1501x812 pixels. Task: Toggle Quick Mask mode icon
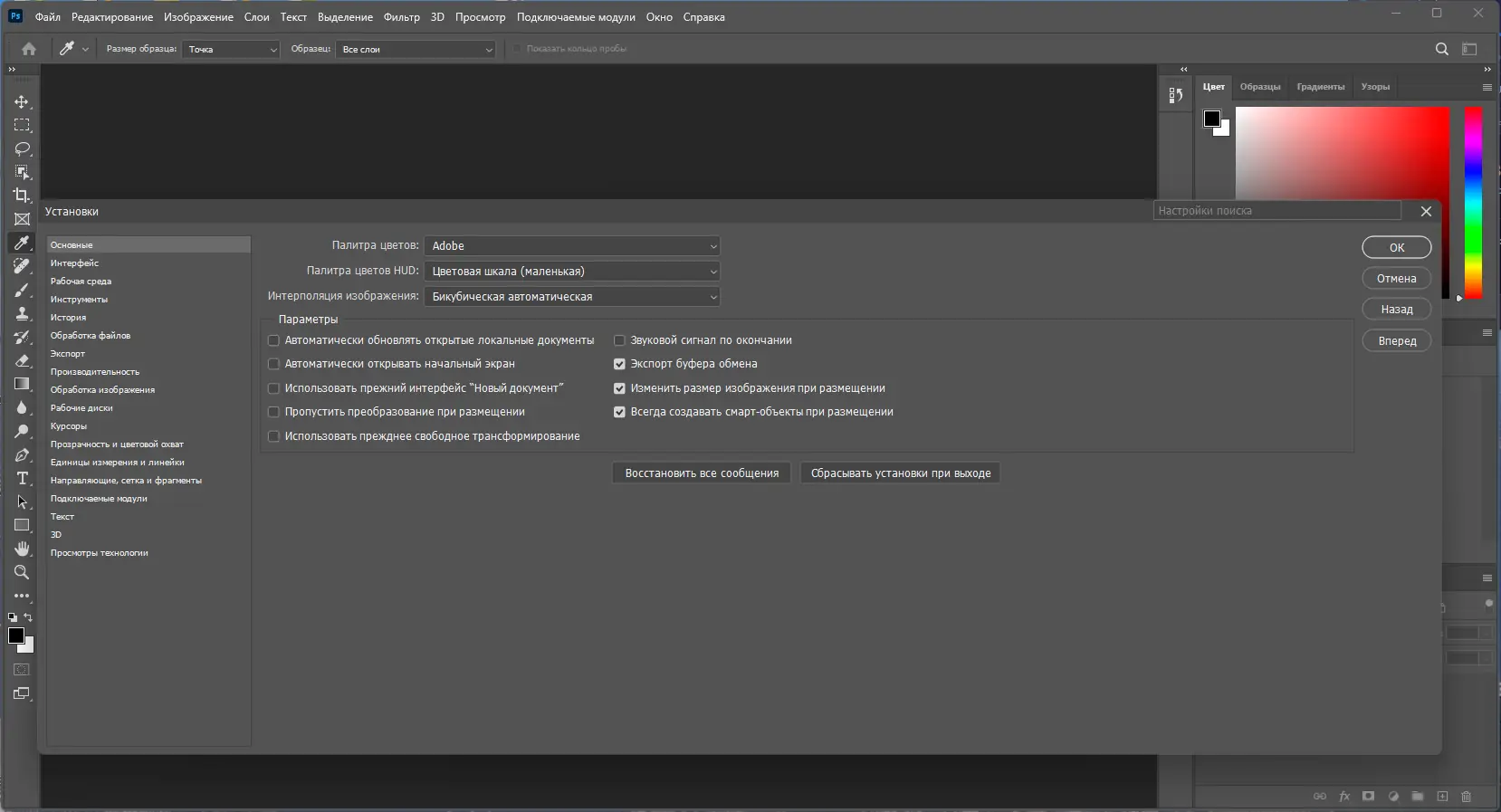point(22,670)
